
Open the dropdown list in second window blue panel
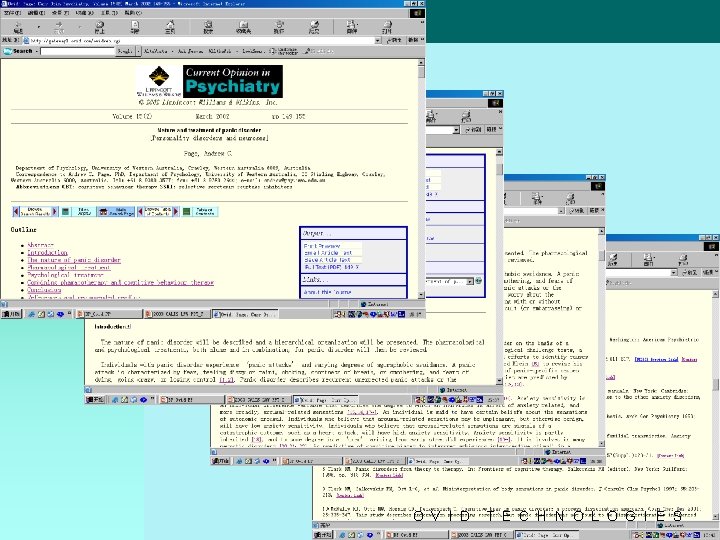[x=470, y=281]
